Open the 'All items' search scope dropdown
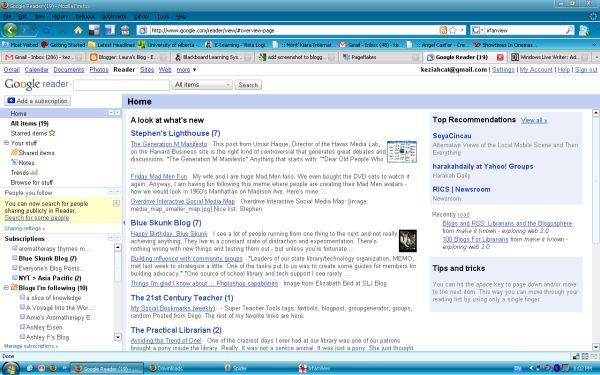600x375 pixels. 202,85
